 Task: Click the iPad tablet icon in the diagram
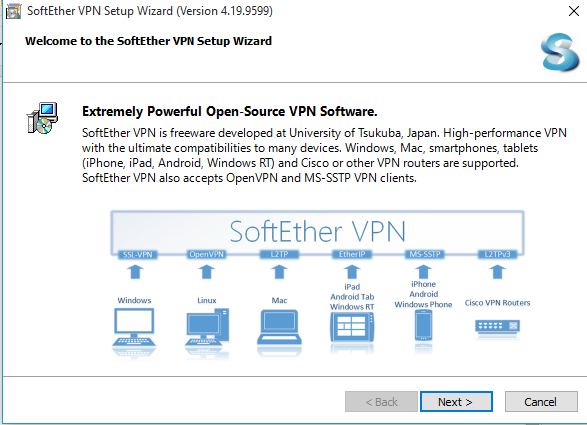(x=352, y=328)
